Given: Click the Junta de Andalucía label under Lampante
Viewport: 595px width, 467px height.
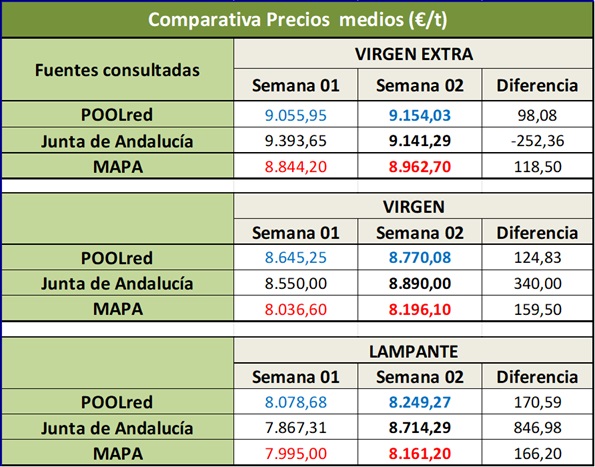Looking at the screenshot, I should (x=118, y=428).
